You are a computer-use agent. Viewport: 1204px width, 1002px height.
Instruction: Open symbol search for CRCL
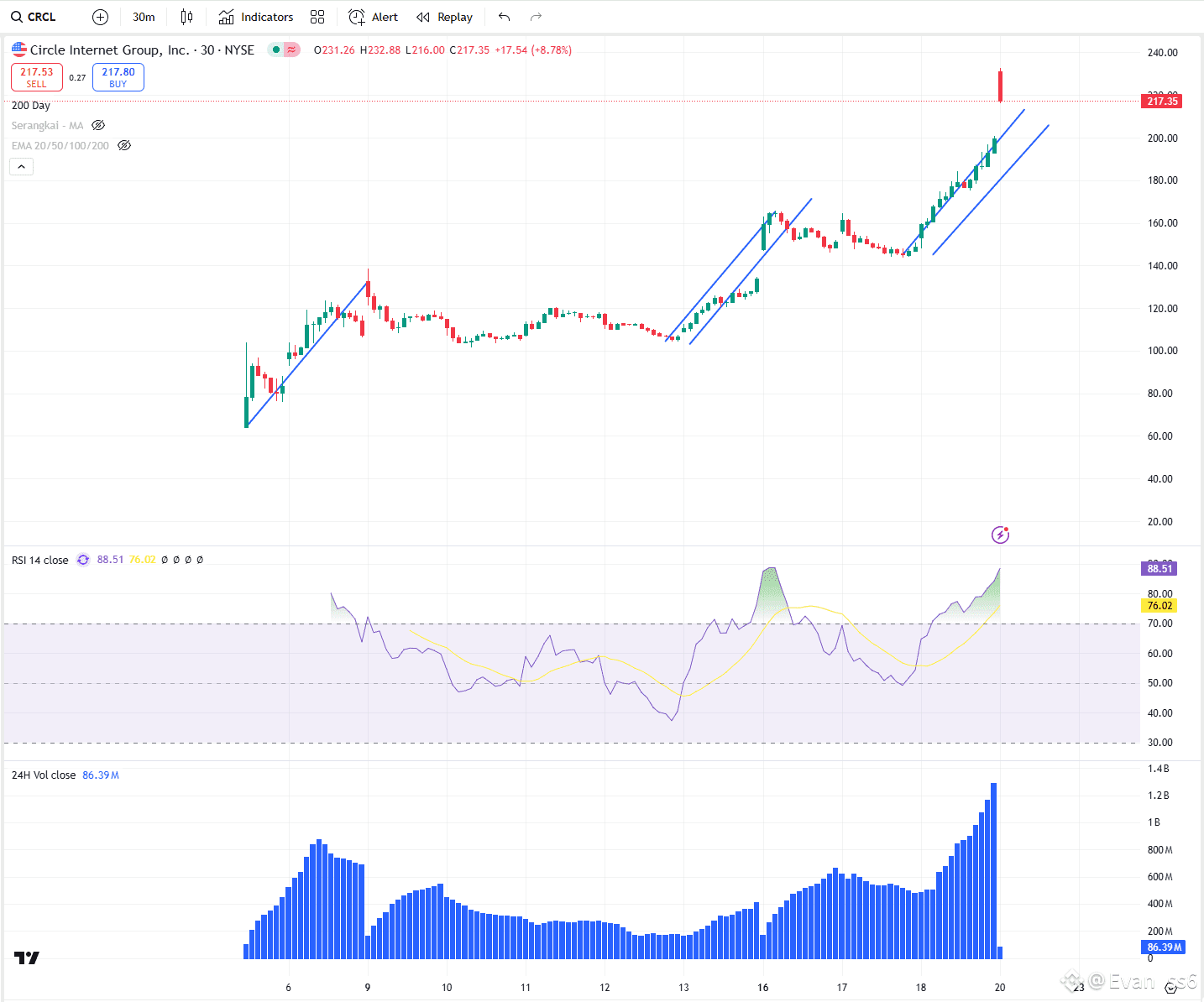pos(34,17)
